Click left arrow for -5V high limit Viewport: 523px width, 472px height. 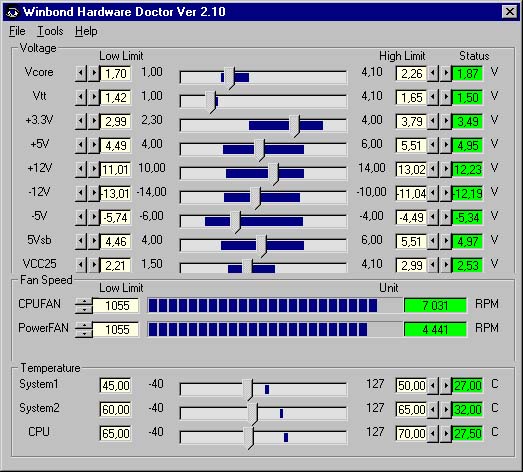coord(433,217)
